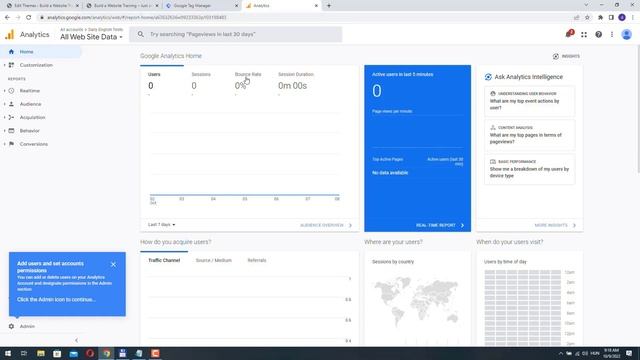The image size is (640, 360).
Task: Switch to the Traffic Channel tab
Action: (164, 260)
